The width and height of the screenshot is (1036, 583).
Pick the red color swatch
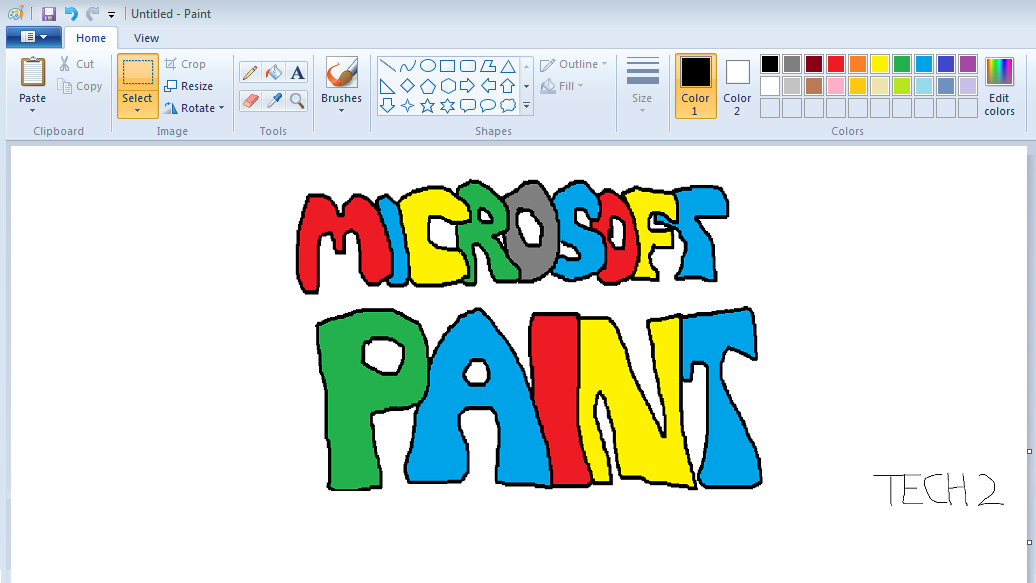point(836,64)
